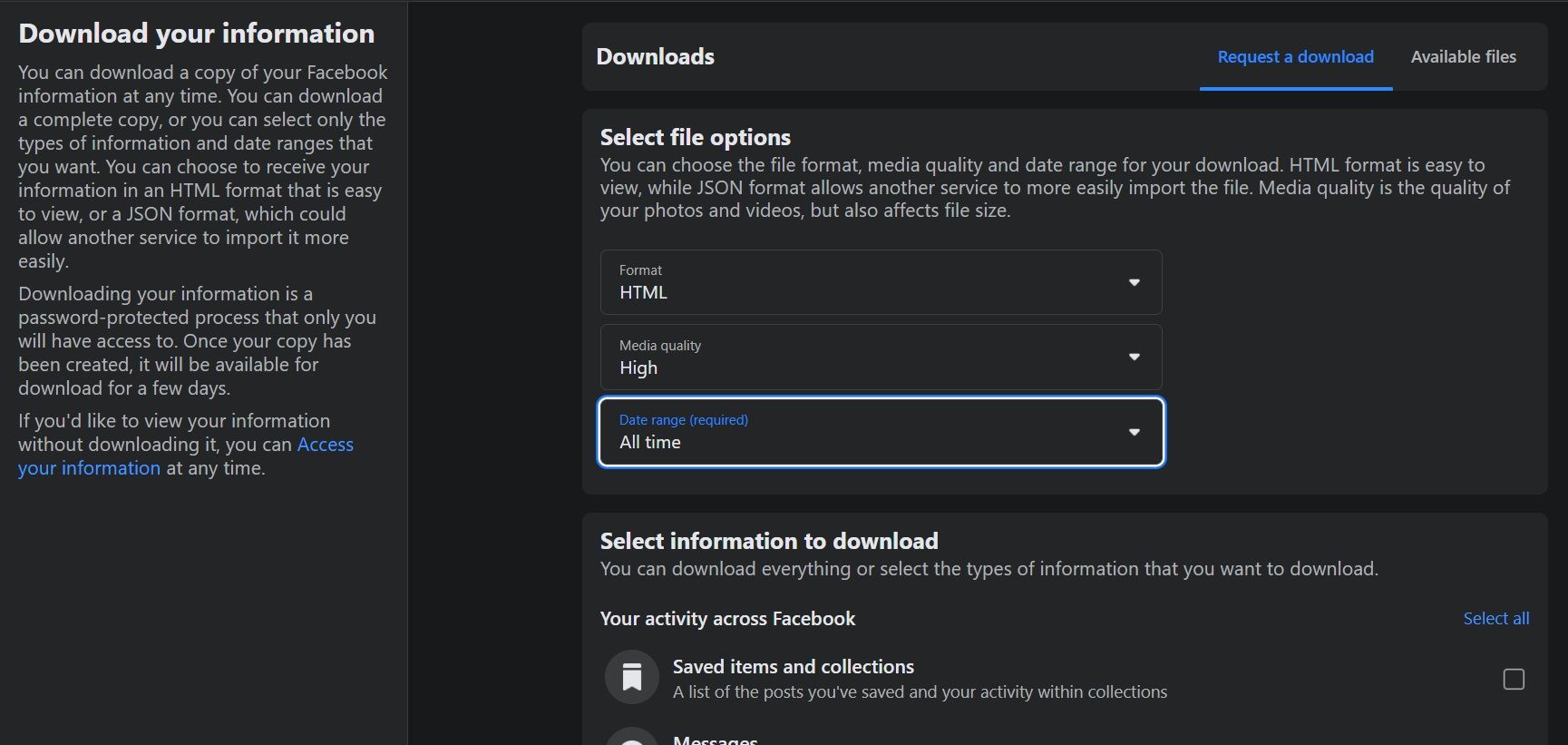
Task: Click the Saved items and collections bookmark icon
Action: coord(632,677)
